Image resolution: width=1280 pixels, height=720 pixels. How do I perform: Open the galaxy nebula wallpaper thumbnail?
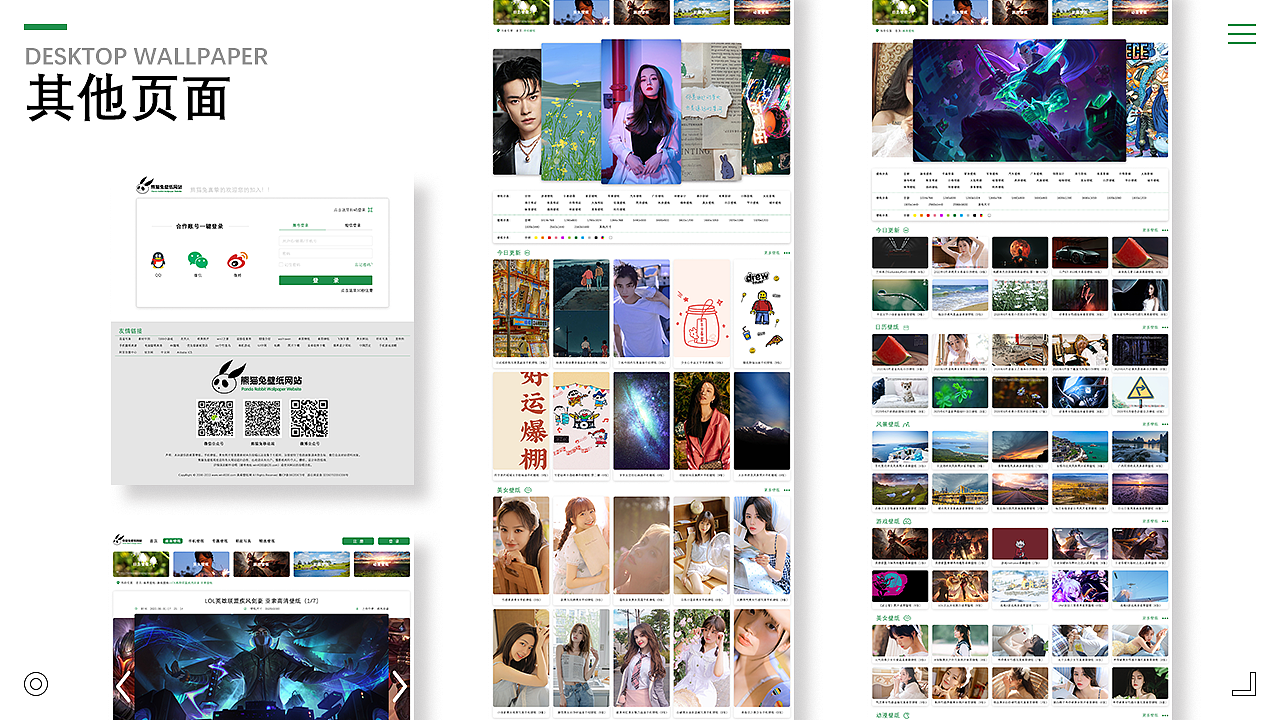[641, 420]
